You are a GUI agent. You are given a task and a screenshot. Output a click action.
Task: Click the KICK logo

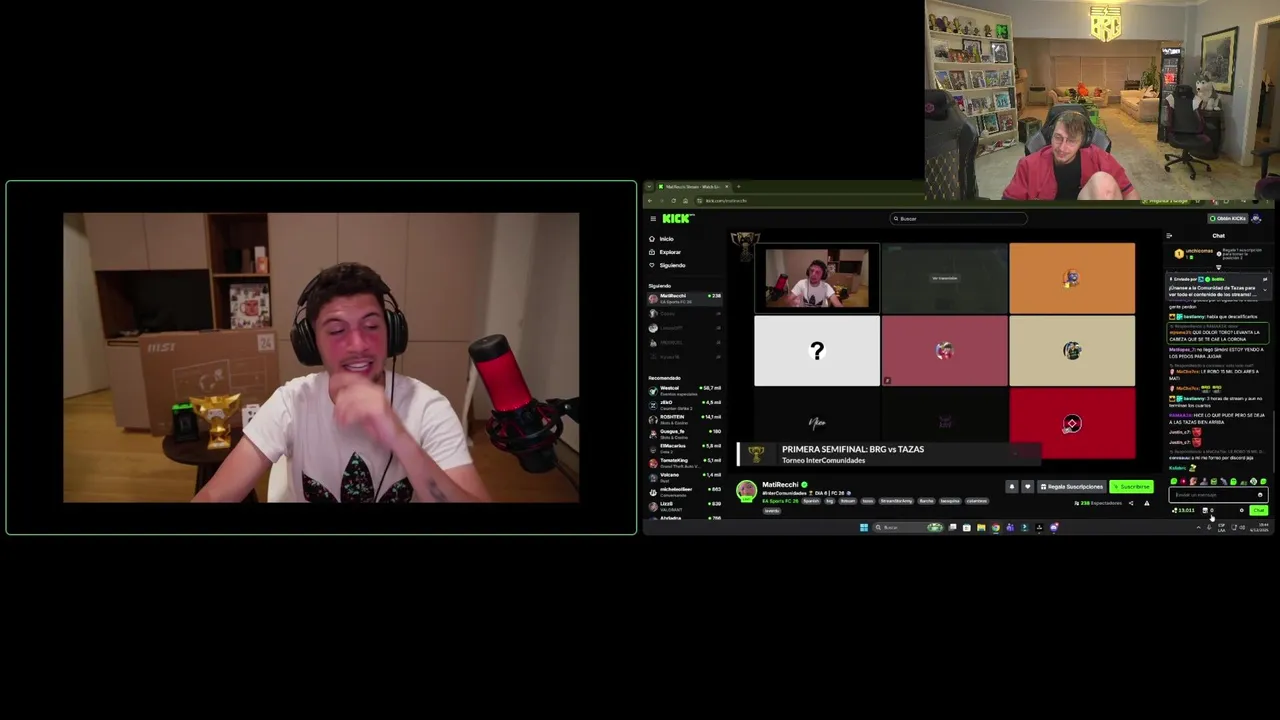677,218
